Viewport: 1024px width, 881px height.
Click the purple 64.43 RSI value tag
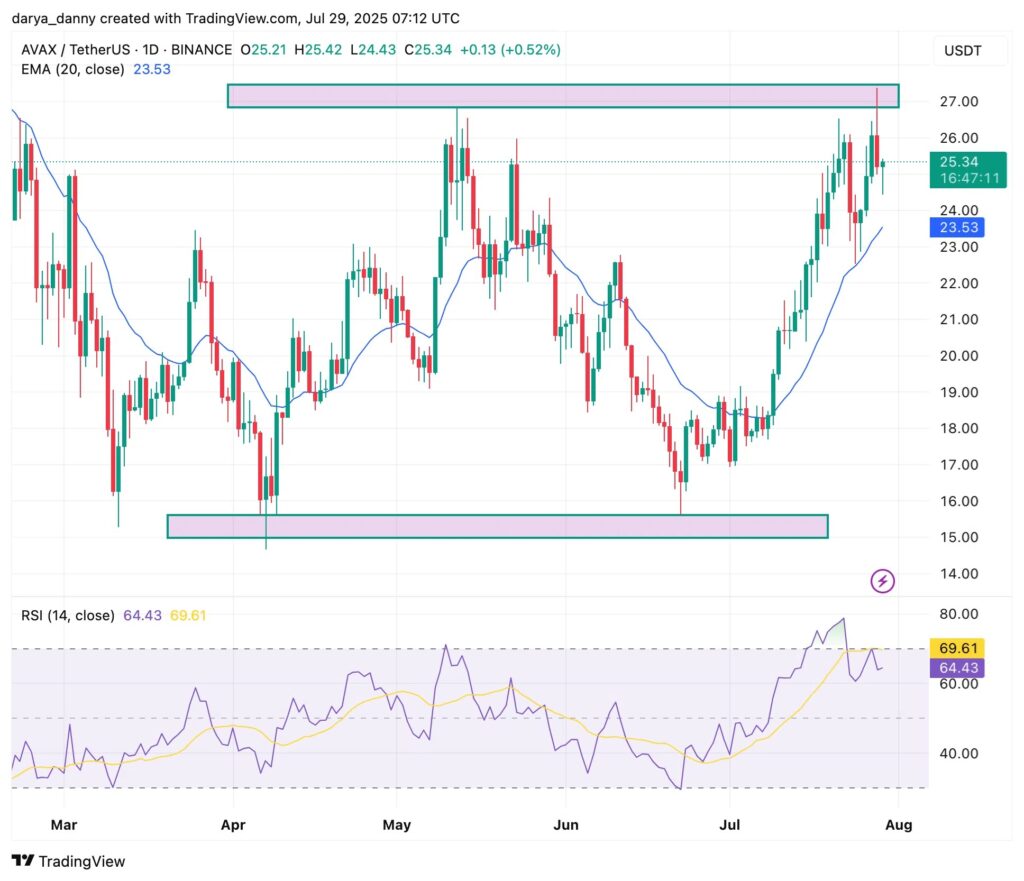click(x=957, y=666)
